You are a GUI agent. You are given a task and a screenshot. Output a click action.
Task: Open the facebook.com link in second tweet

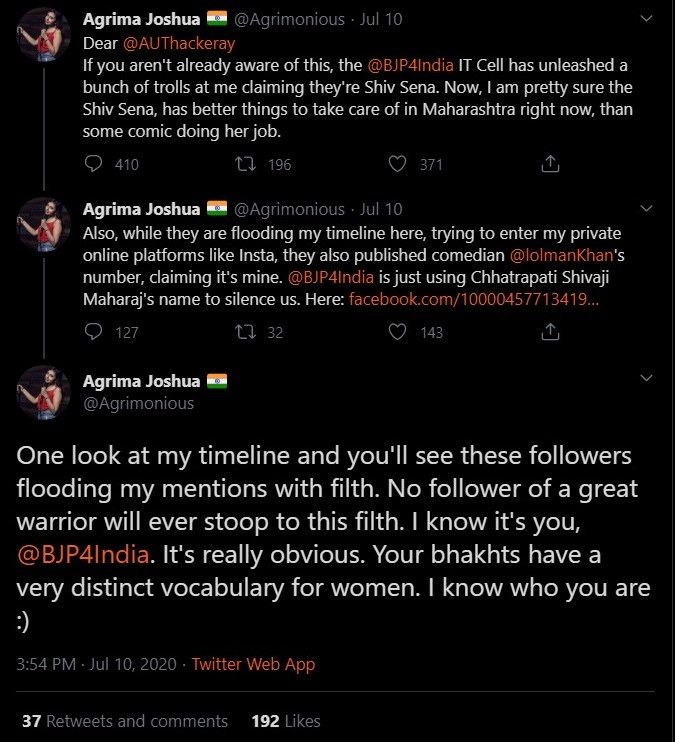click(x=474, y=298)
